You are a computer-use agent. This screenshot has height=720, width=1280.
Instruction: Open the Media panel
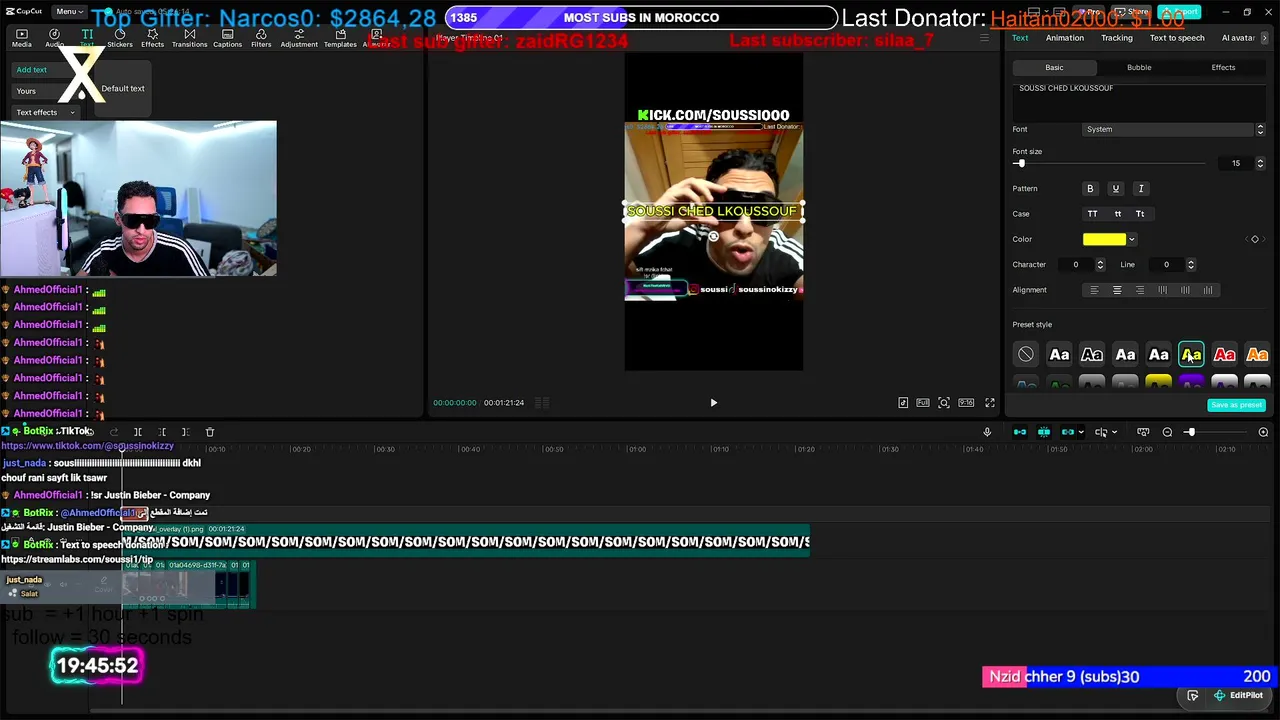point(21,38)
